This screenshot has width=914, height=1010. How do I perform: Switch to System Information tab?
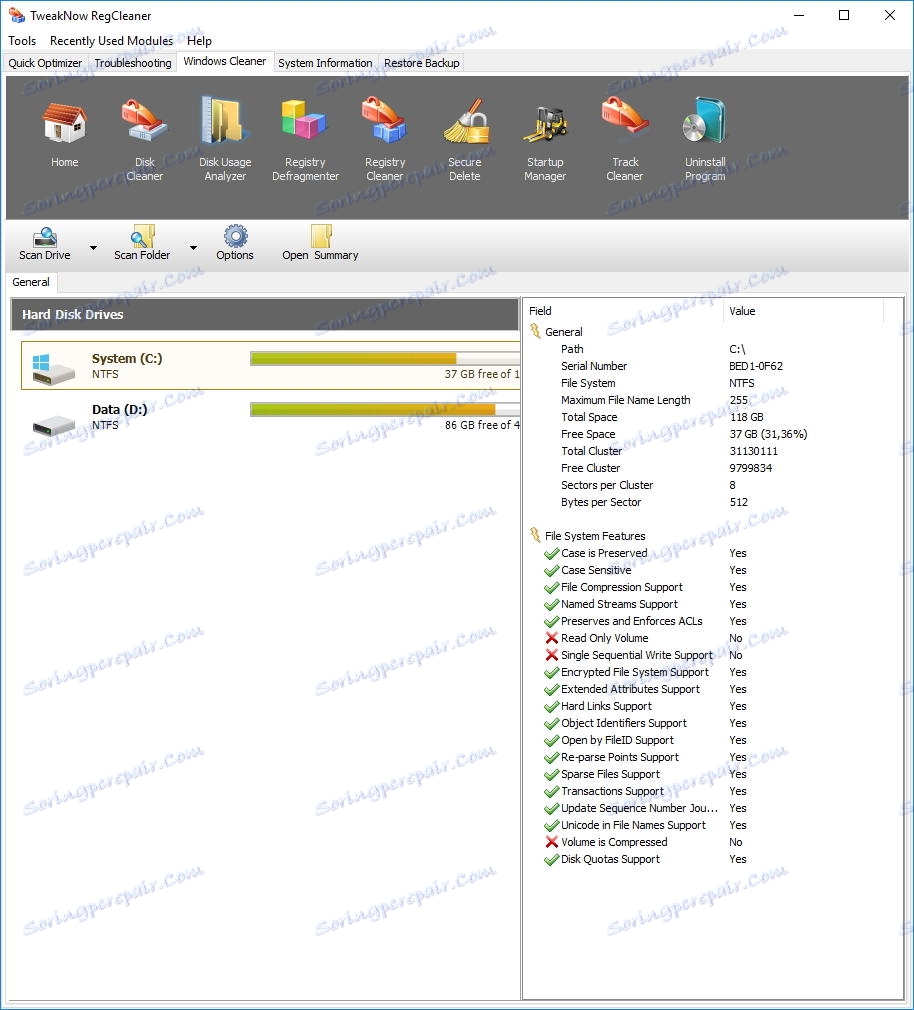point(325,63)
